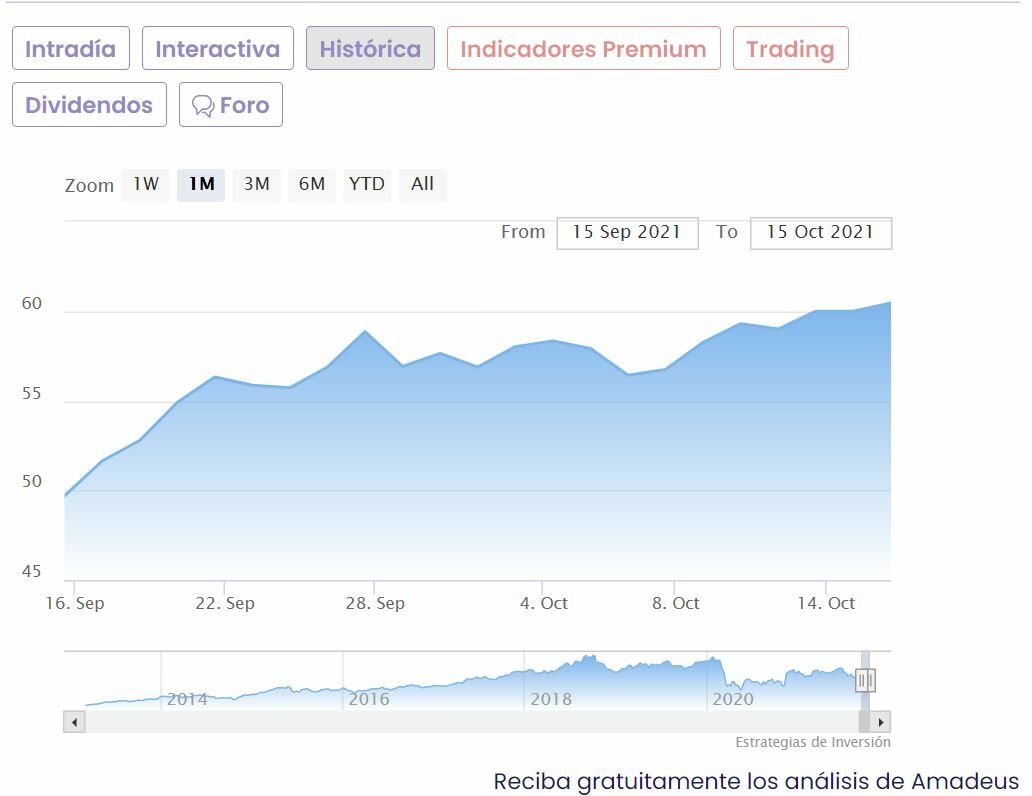
Task: Click the 55 price axis label
Action: (32, 394)
